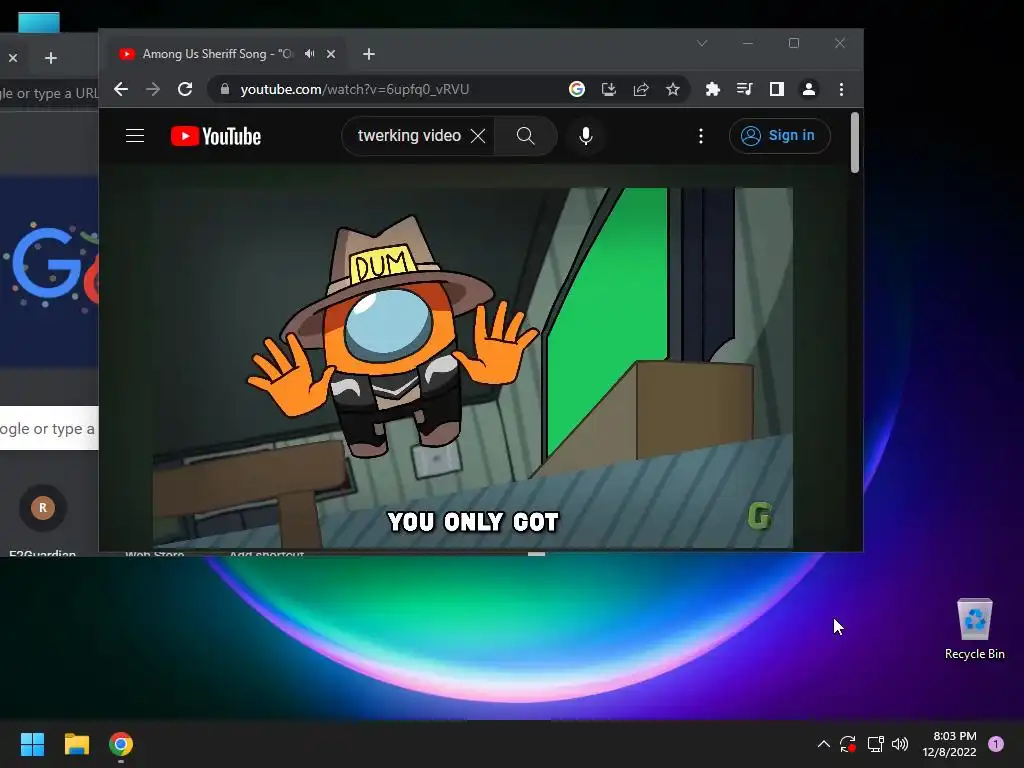Go to YouTube home via logo
The height and width of the screenshot is (768, 1024).
(216, 136)
